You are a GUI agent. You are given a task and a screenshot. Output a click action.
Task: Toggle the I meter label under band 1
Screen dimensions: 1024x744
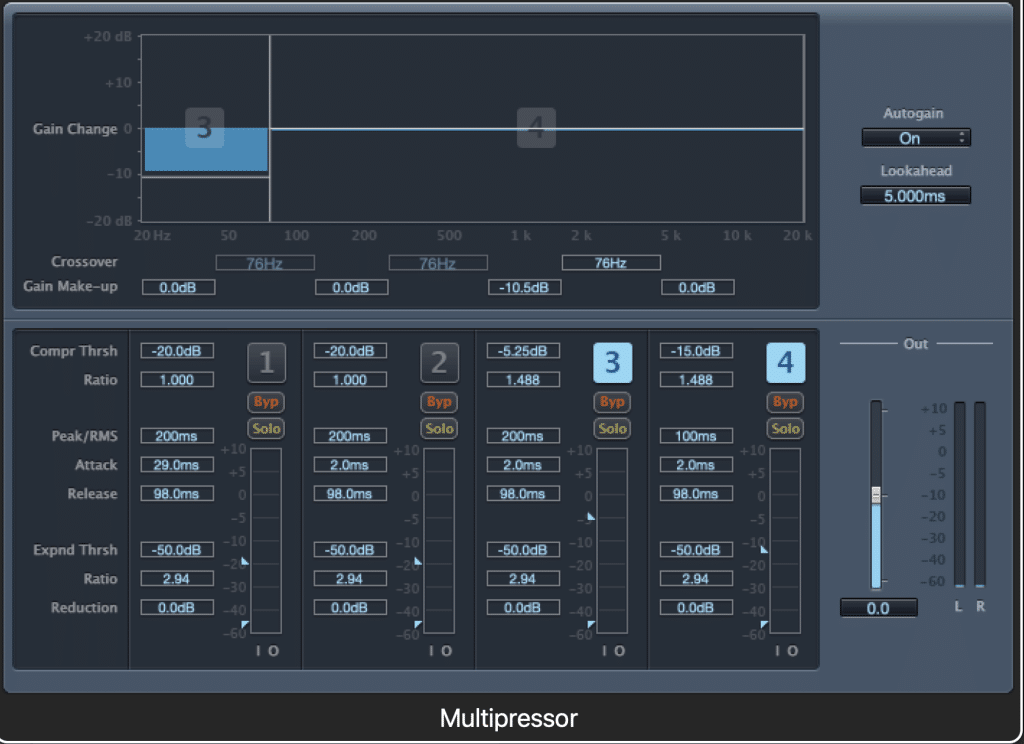coord(256,650)
